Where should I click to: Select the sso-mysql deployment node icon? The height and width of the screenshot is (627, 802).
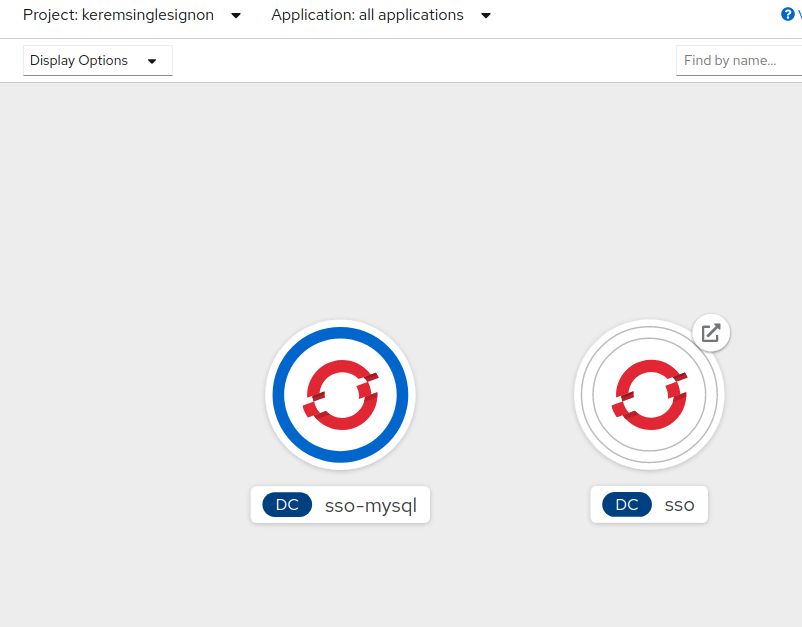click(x=340, y=395)
